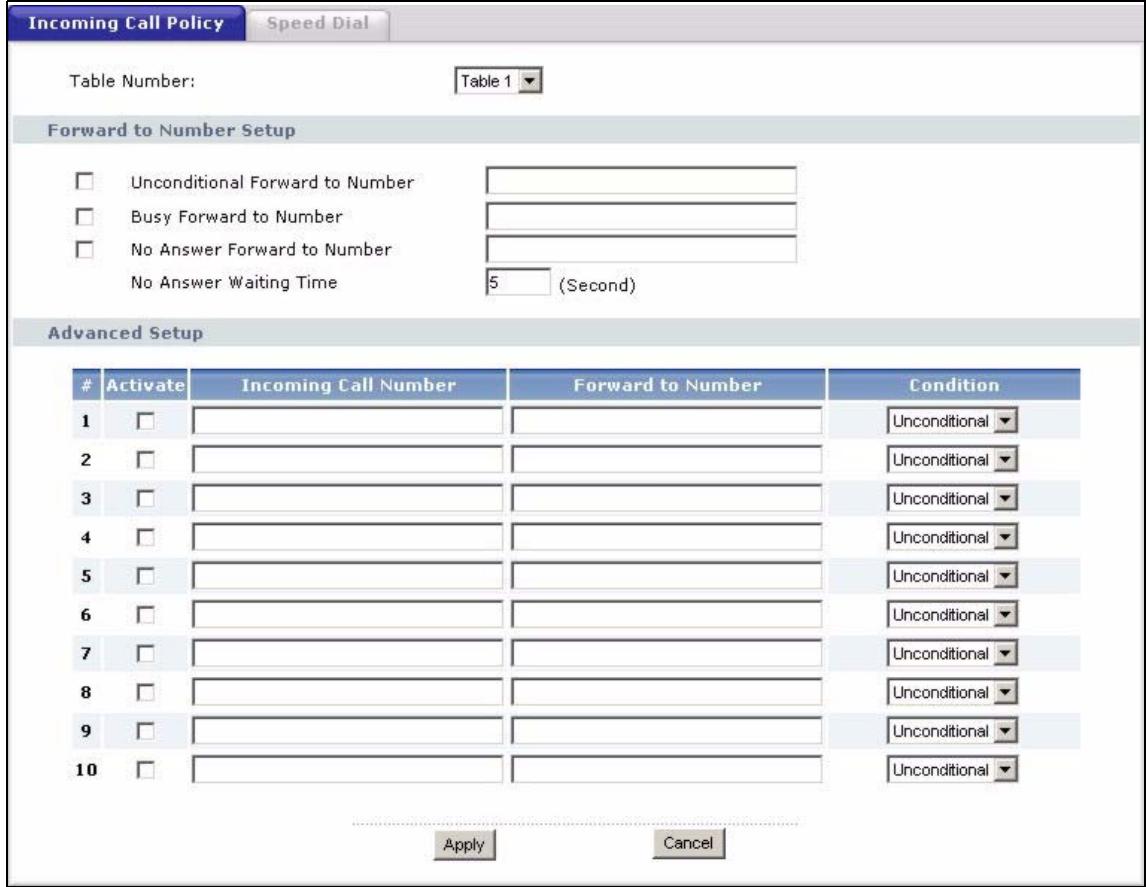Click Forward to Number field in row 4
Viewport: 1148px width, 887px height.
click(667, 537)
